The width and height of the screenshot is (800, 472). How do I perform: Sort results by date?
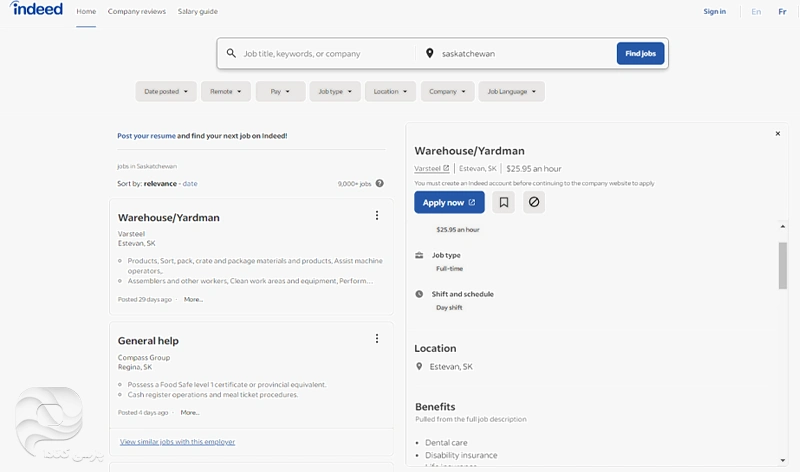pos(190,184)
